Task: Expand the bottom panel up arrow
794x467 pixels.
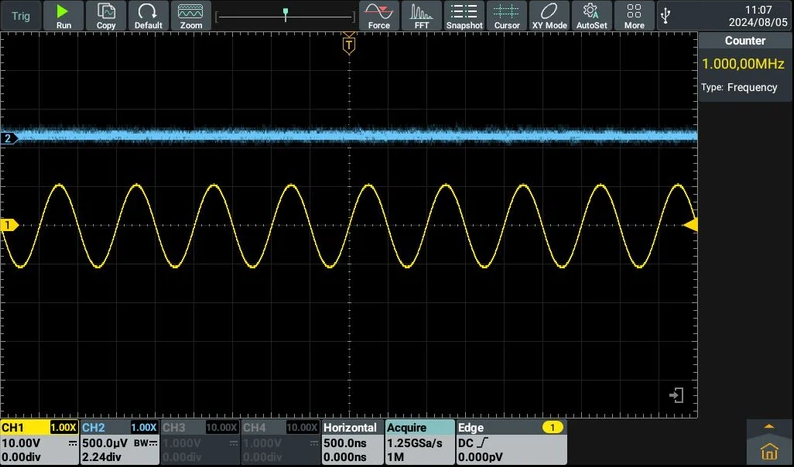Action: (768, 425)
